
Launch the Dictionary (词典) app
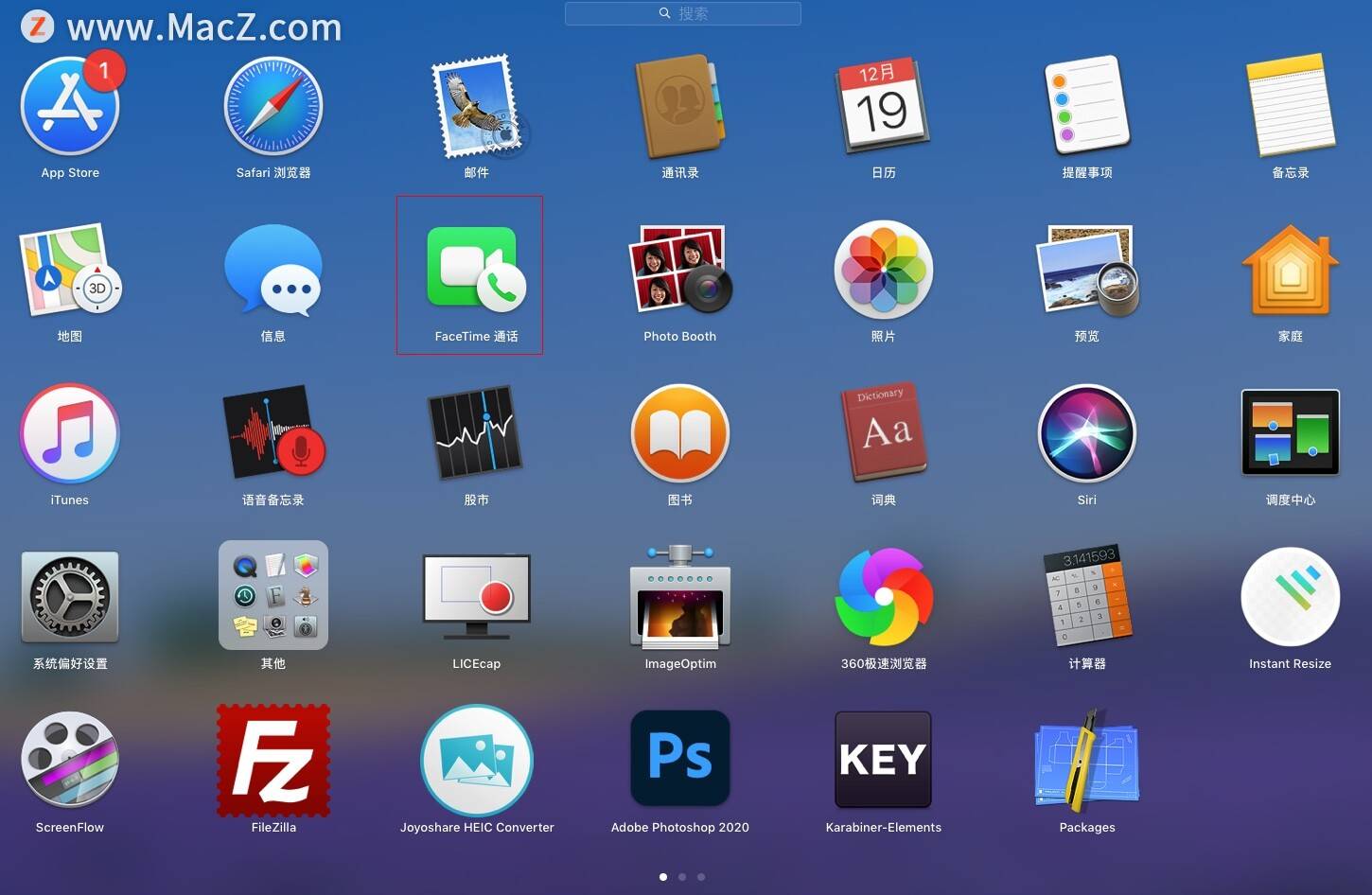pos(884,434)
